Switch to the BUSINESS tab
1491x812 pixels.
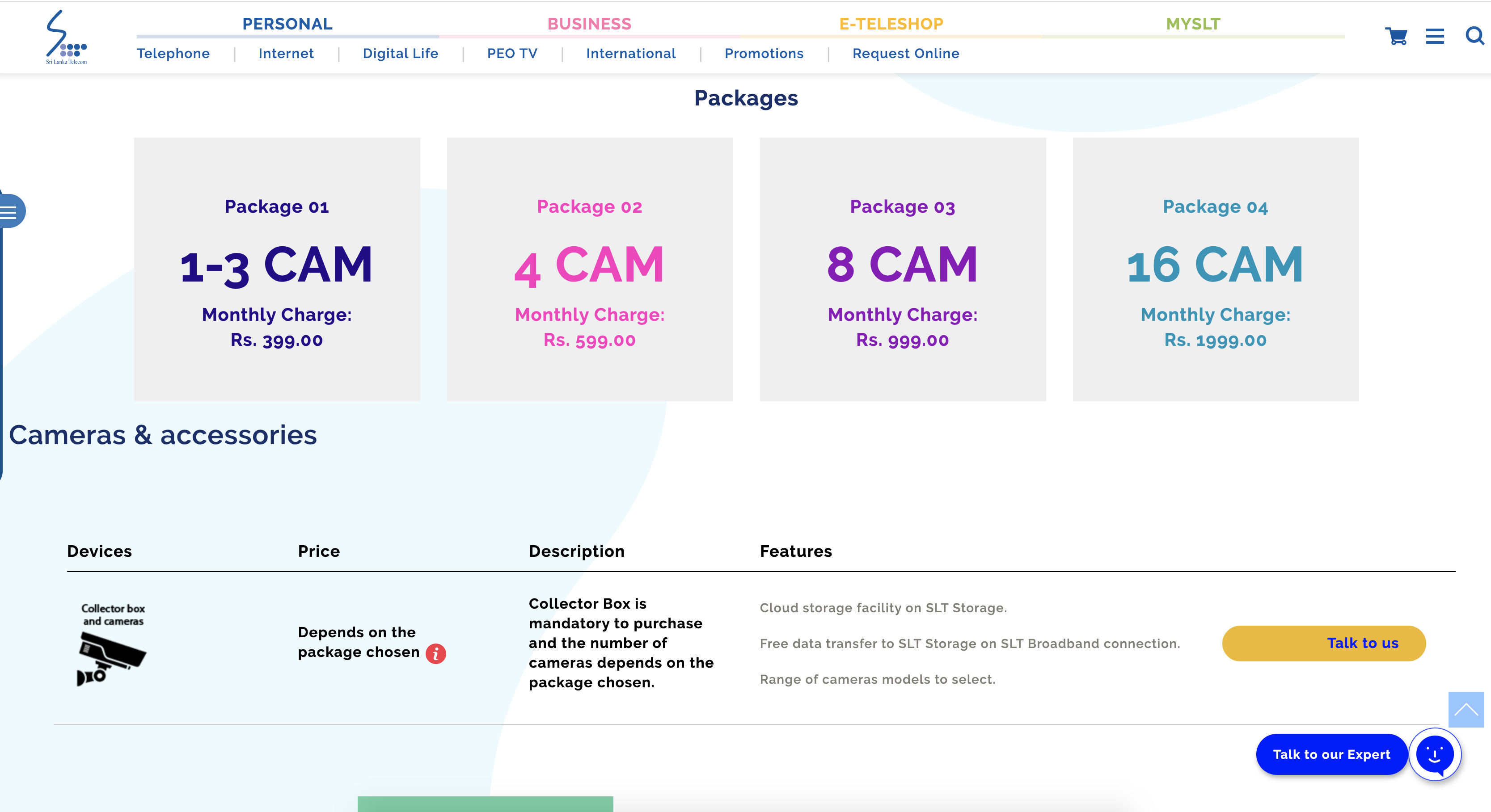[x=589, y=24]
